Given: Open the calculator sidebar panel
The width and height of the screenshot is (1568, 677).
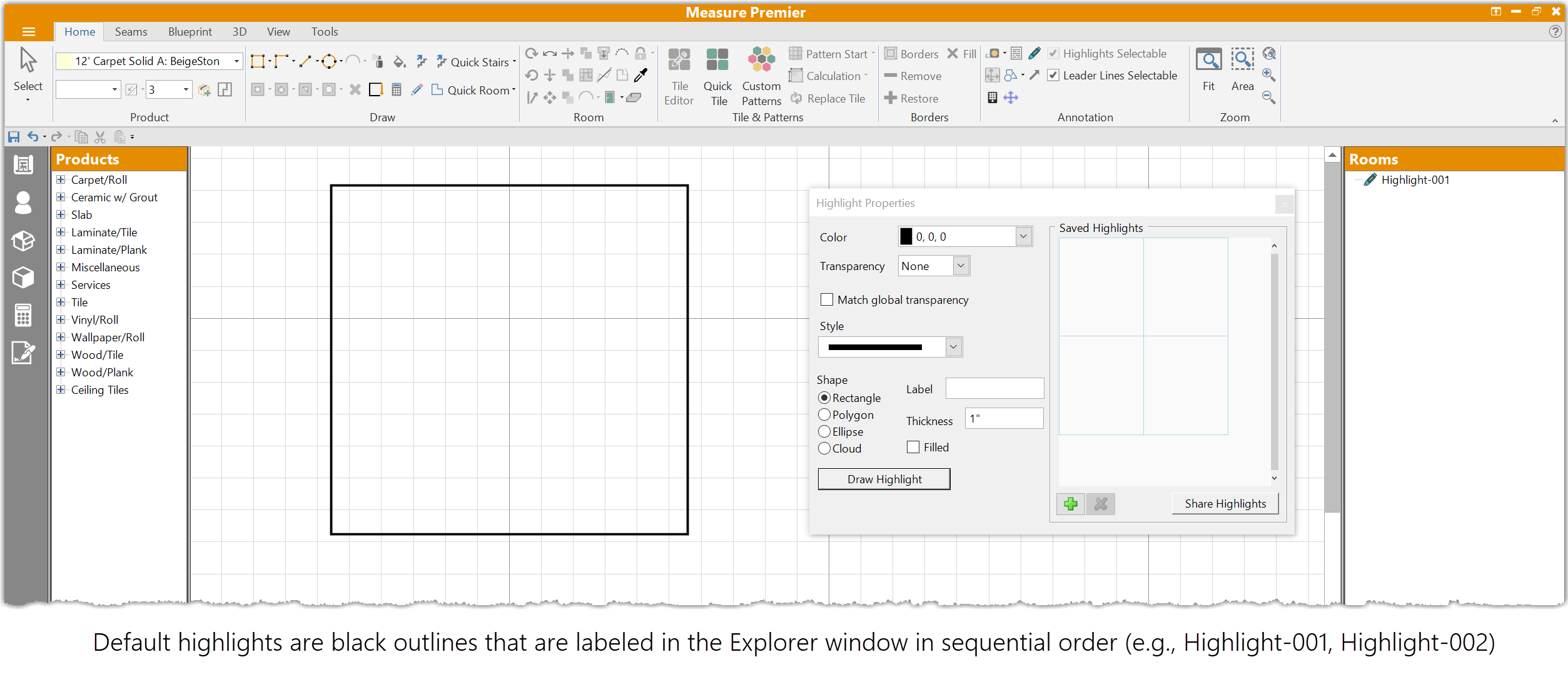Looking at the screenshot, I should click(x=23, y=315).
